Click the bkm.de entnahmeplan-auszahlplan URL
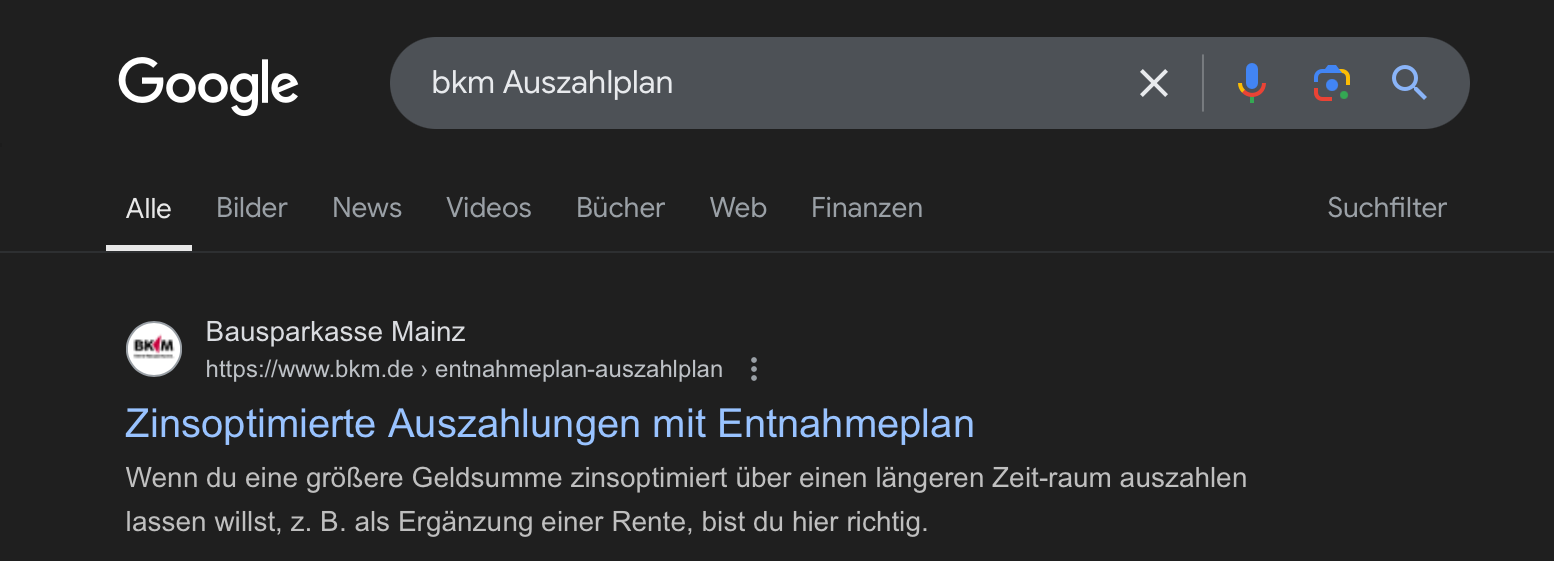 click(x=463, y=370)
